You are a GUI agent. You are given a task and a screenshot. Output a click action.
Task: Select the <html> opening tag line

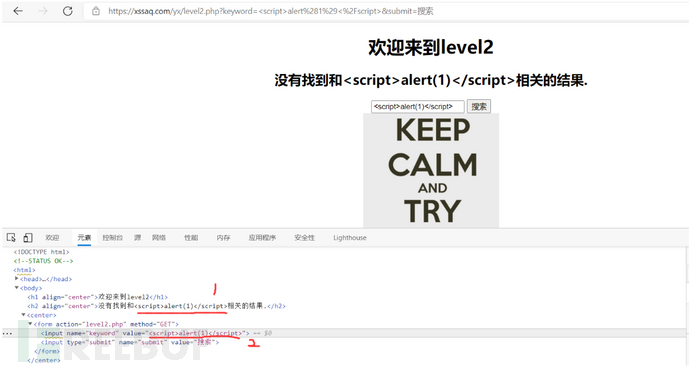(24, 270)
